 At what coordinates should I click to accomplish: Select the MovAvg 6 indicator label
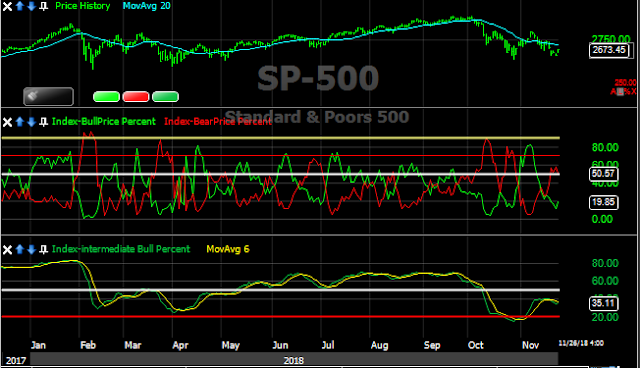coord(228,249)
